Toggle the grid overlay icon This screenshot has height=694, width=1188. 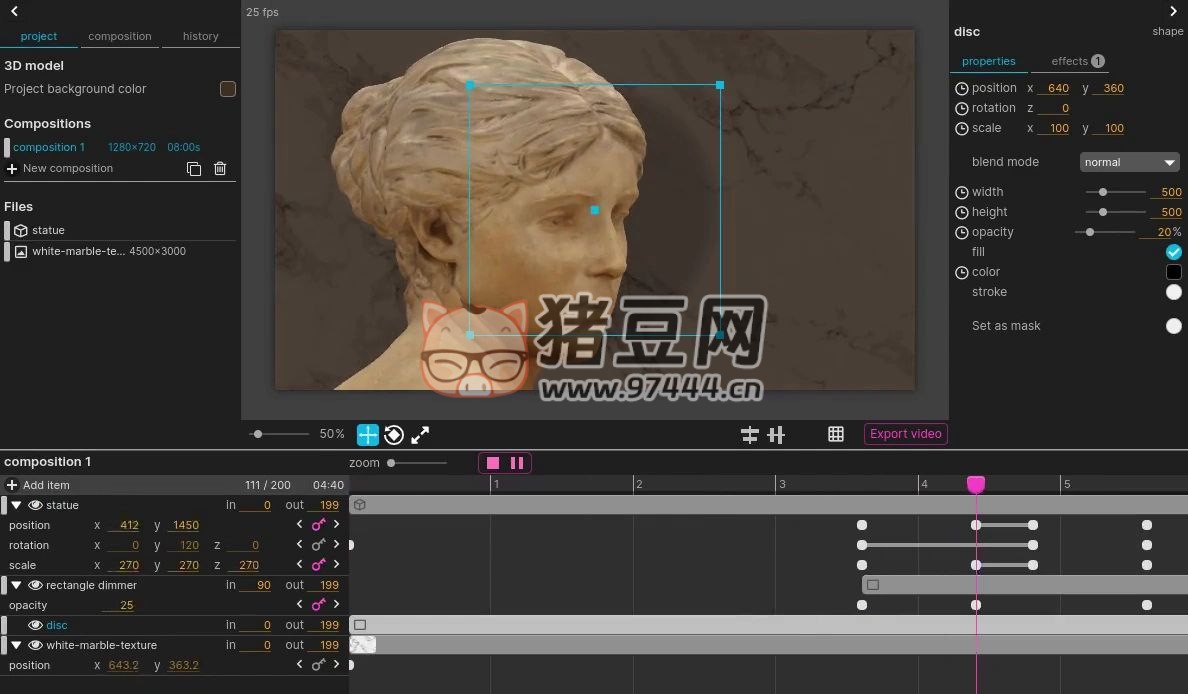click(836, 434)
